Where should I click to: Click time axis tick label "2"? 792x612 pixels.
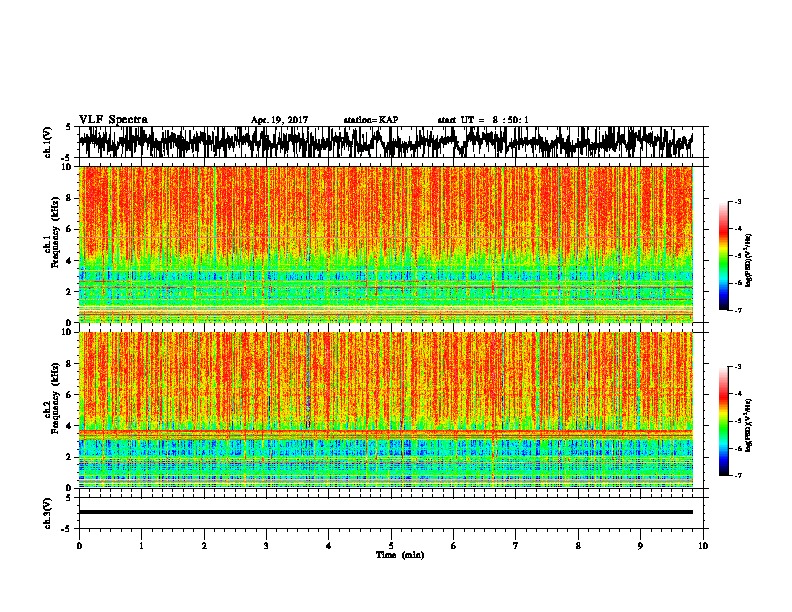click(x=204, y=546)
